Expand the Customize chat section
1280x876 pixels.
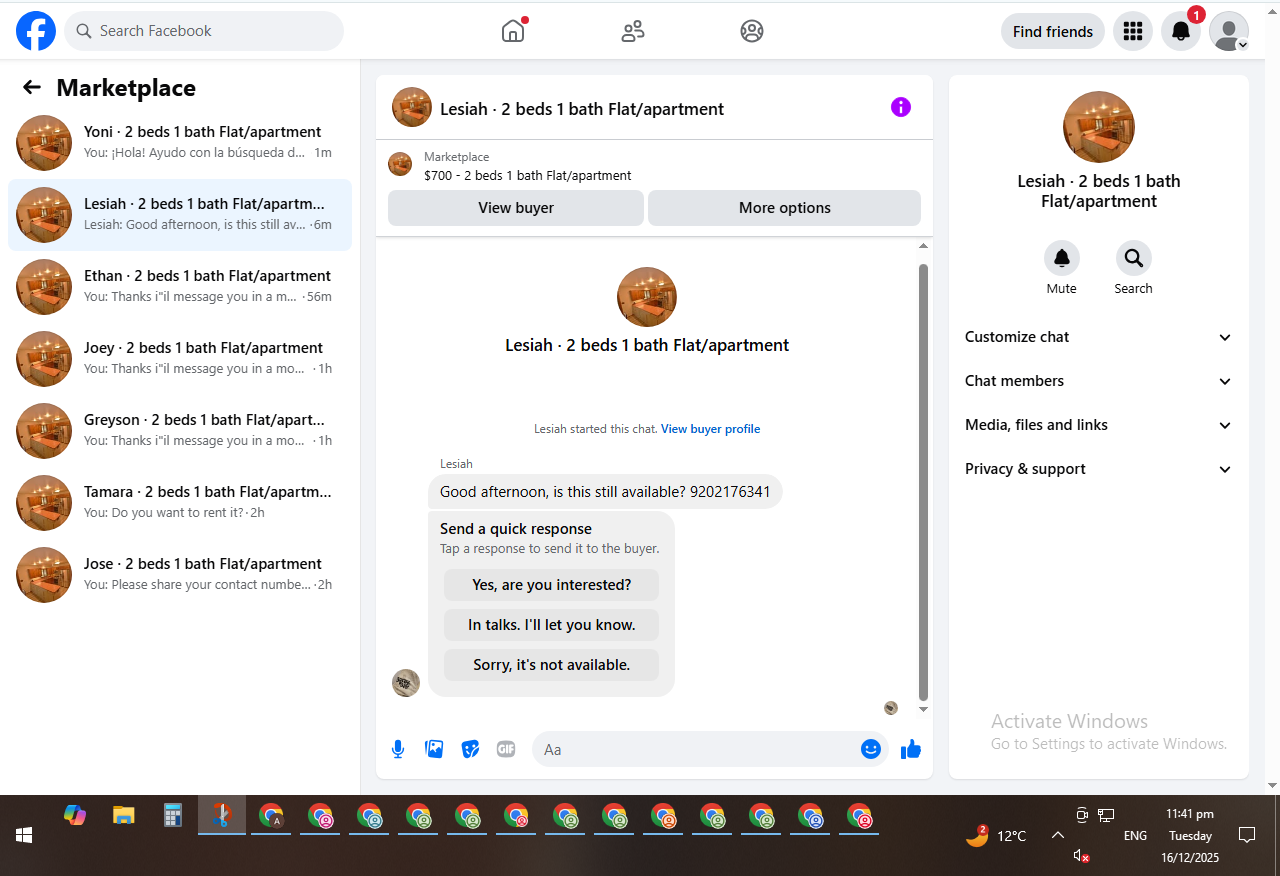pyautogui.click(x=1099, y=337)
